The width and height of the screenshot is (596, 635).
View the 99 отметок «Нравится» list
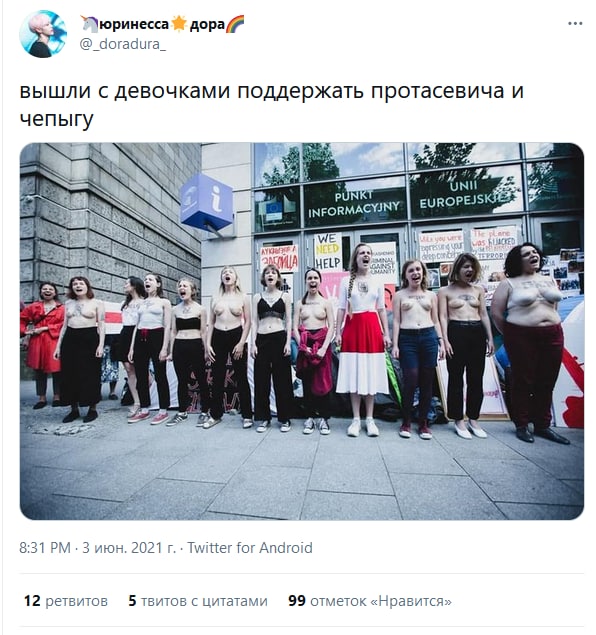[370, 601]
